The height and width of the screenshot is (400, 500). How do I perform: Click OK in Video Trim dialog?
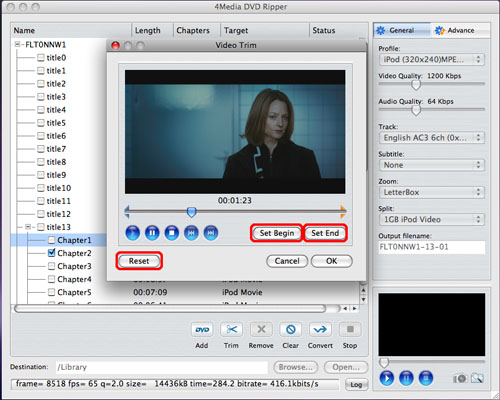pos(331,261)
